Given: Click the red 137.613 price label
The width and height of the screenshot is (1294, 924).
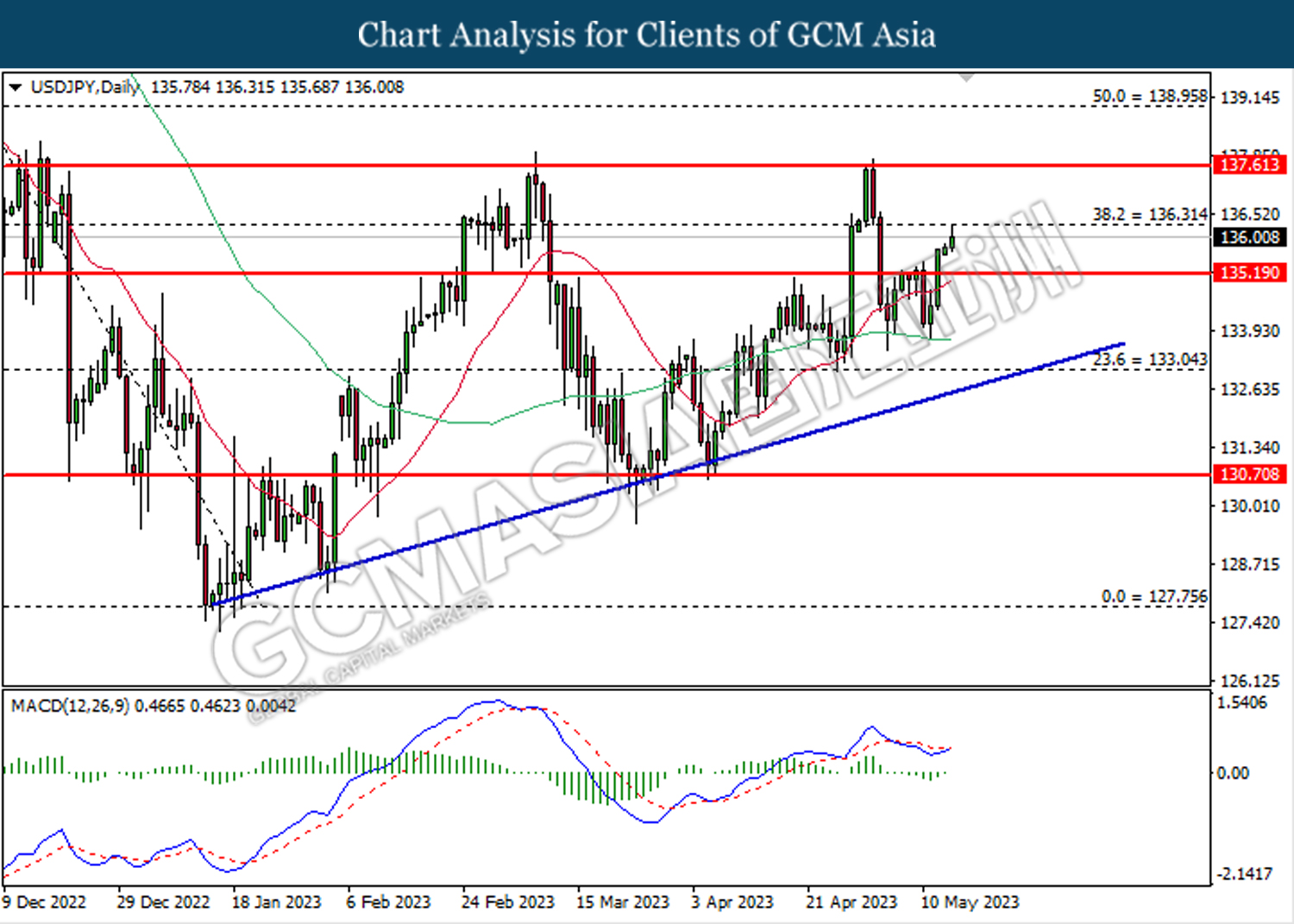Looking at the screenshot, I should point(1250,164).
